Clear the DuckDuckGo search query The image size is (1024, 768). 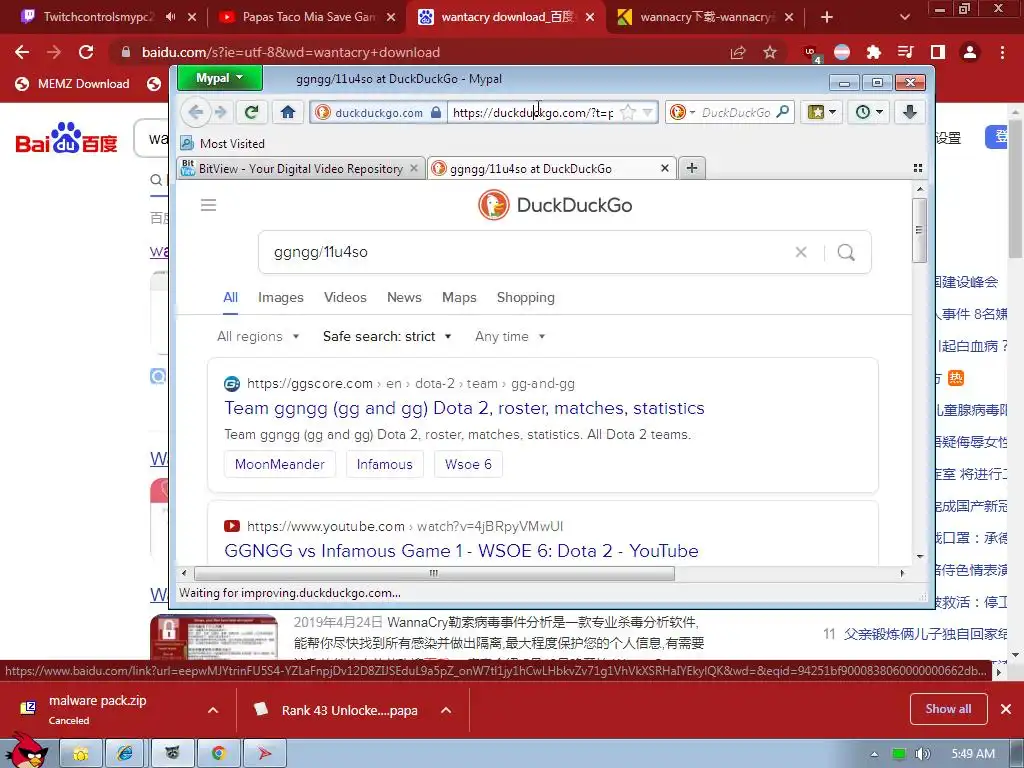tap(801, 252)
